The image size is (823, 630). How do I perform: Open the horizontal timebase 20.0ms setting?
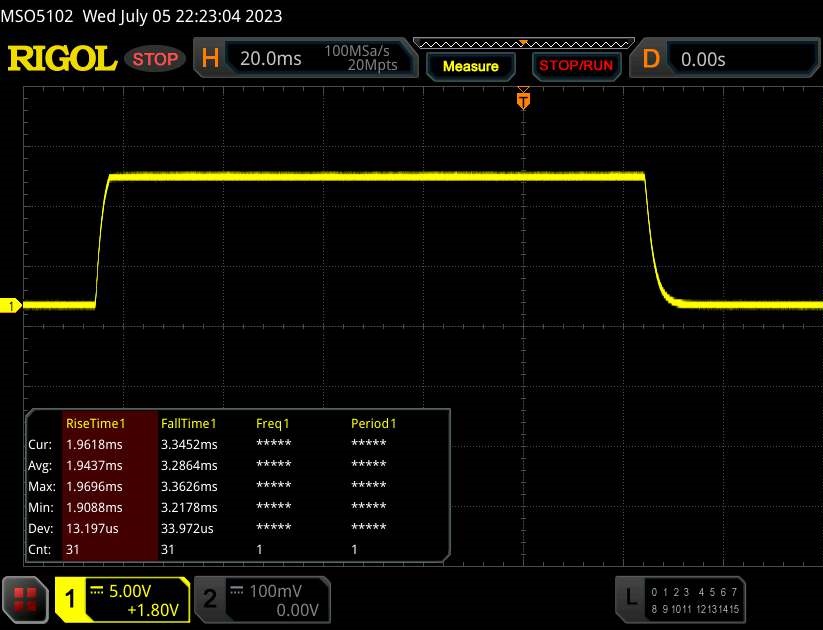tap(270, 58)
